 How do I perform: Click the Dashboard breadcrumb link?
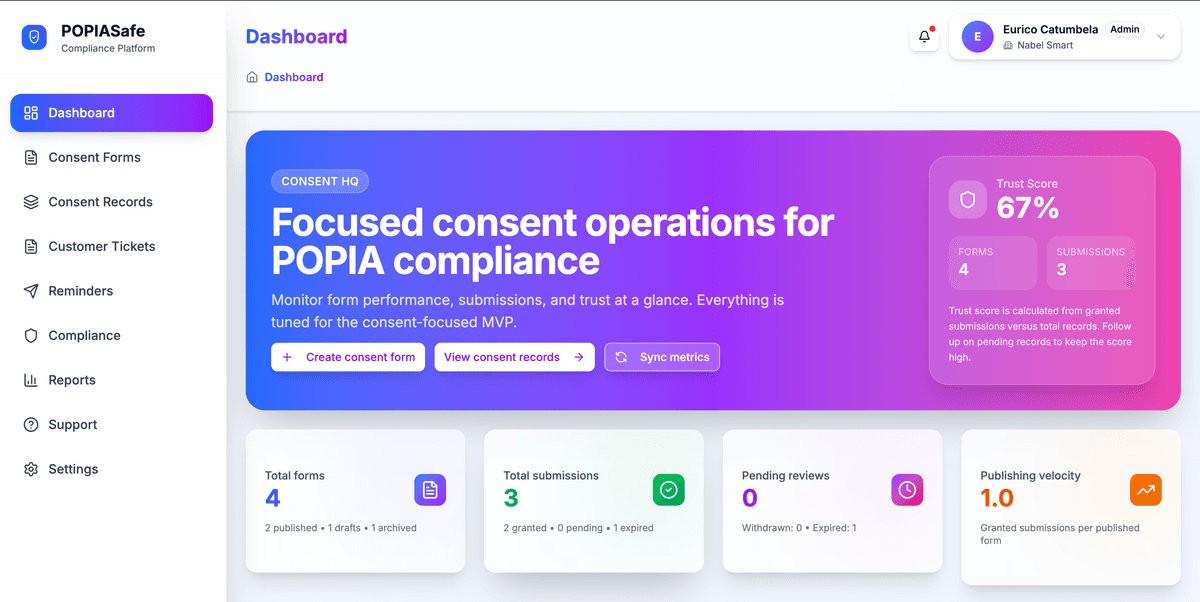(x=293, y=76)
